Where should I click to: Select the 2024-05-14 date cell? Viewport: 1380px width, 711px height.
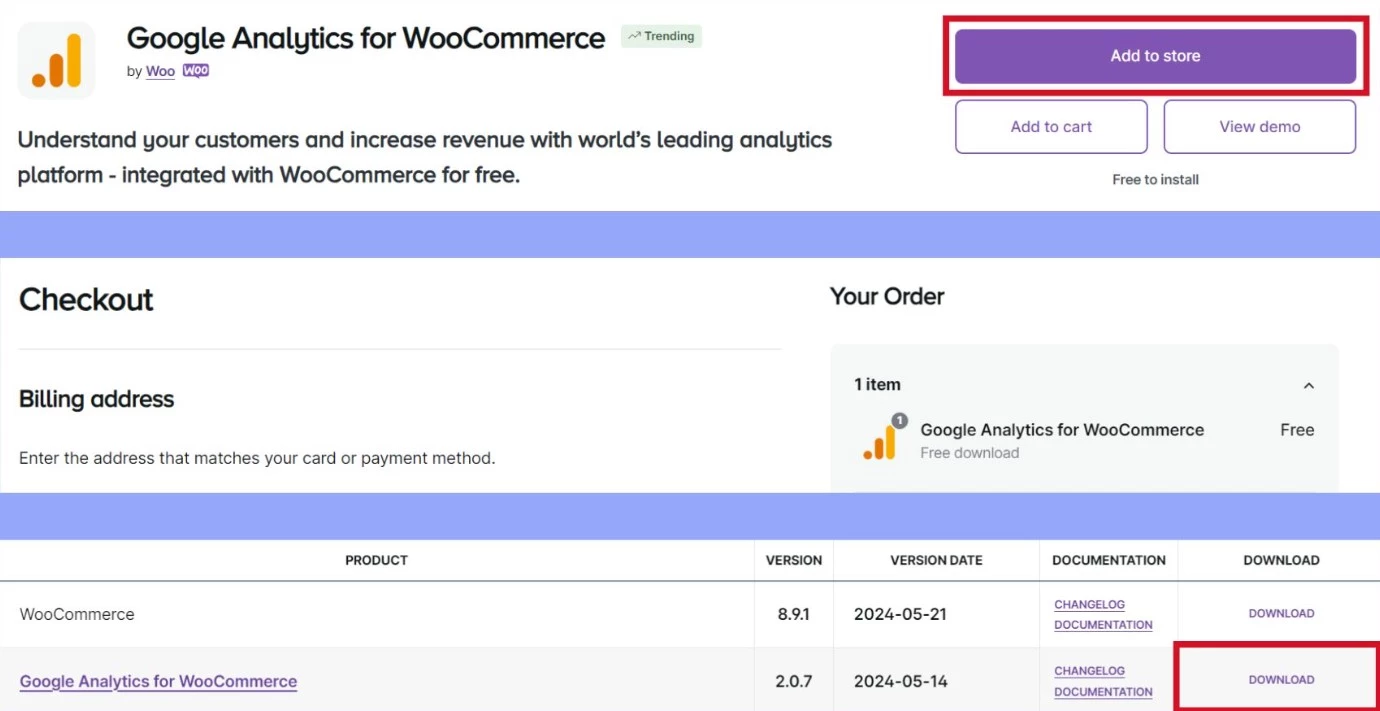click(937, 681)
